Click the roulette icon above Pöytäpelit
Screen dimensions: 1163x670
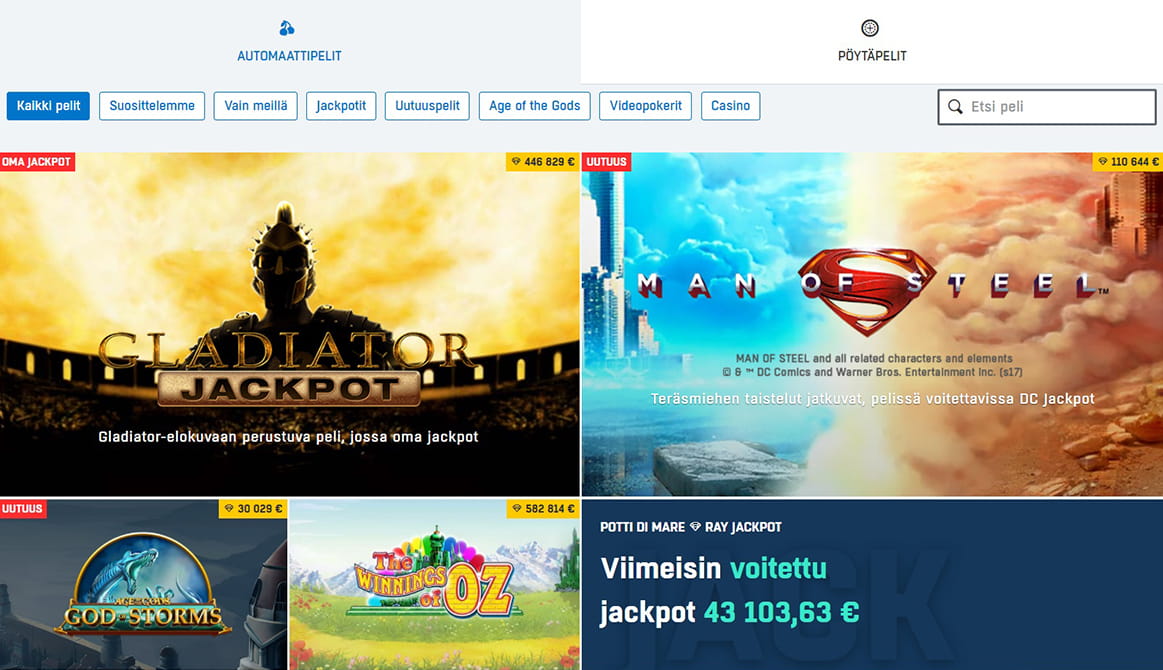870,28
